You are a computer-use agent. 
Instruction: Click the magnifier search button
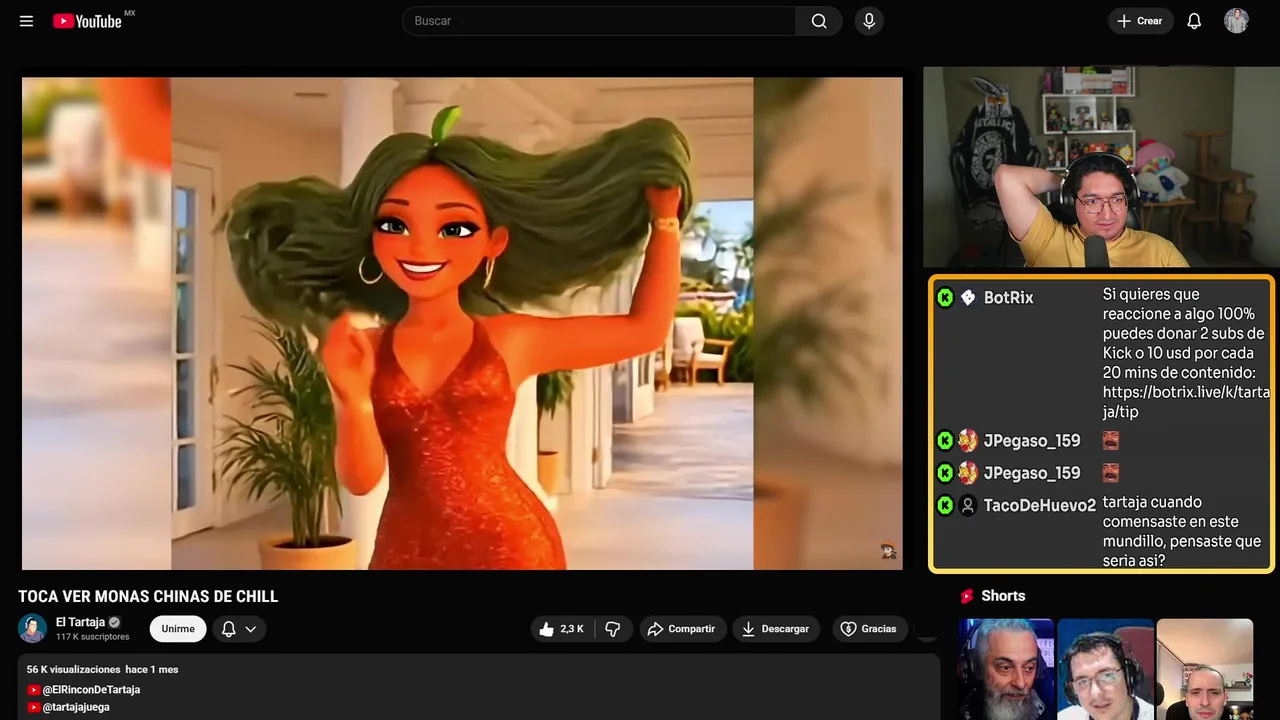[819, 21]
